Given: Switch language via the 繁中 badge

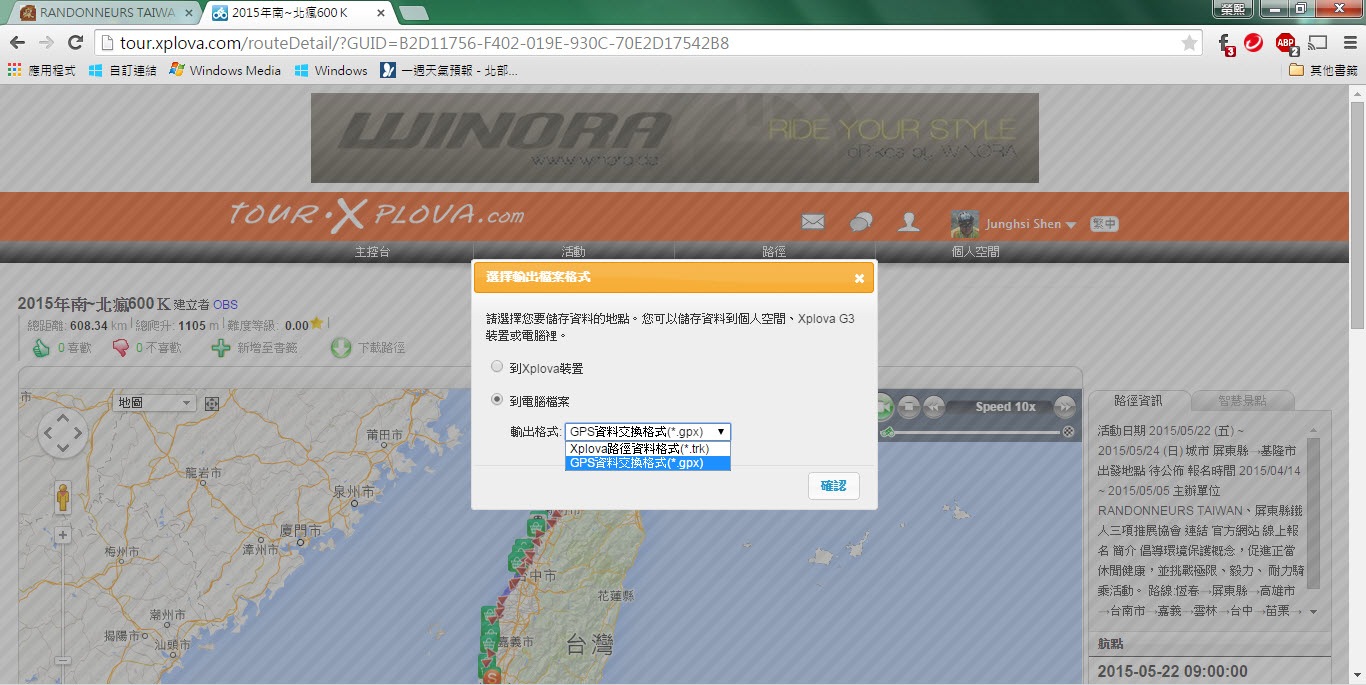Looking at the screenshot, I should point(1104,224).
